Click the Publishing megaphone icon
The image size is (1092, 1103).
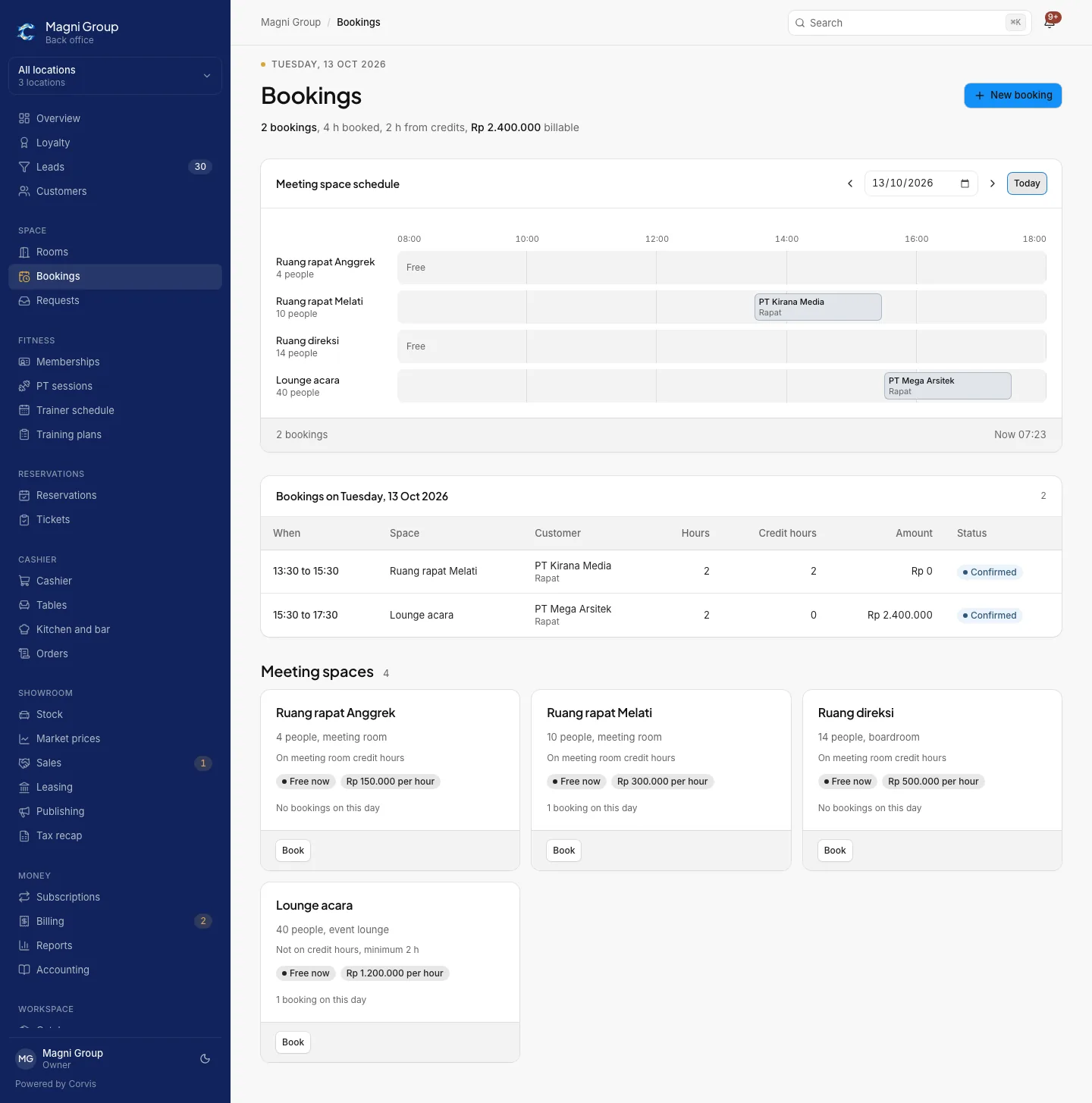click(x=24, y=811)
